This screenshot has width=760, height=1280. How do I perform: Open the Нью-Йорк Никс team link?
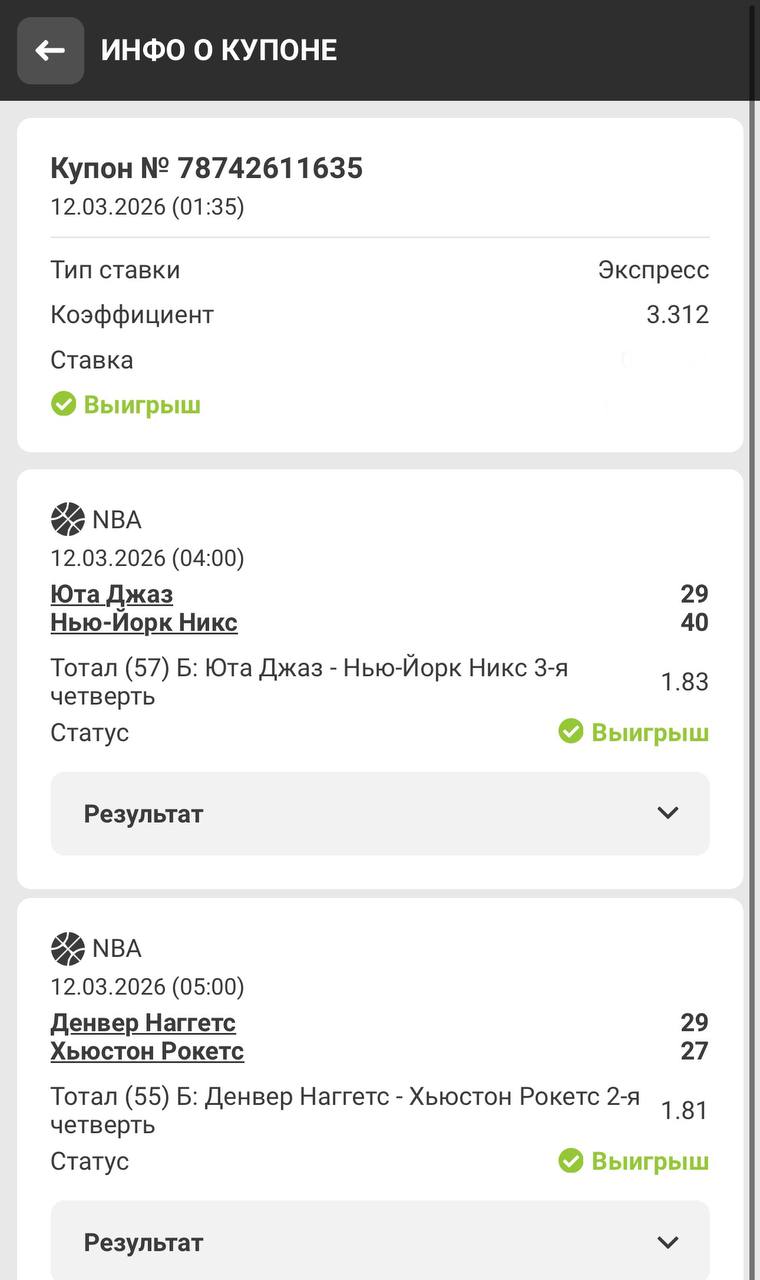[x=144, y=623]
